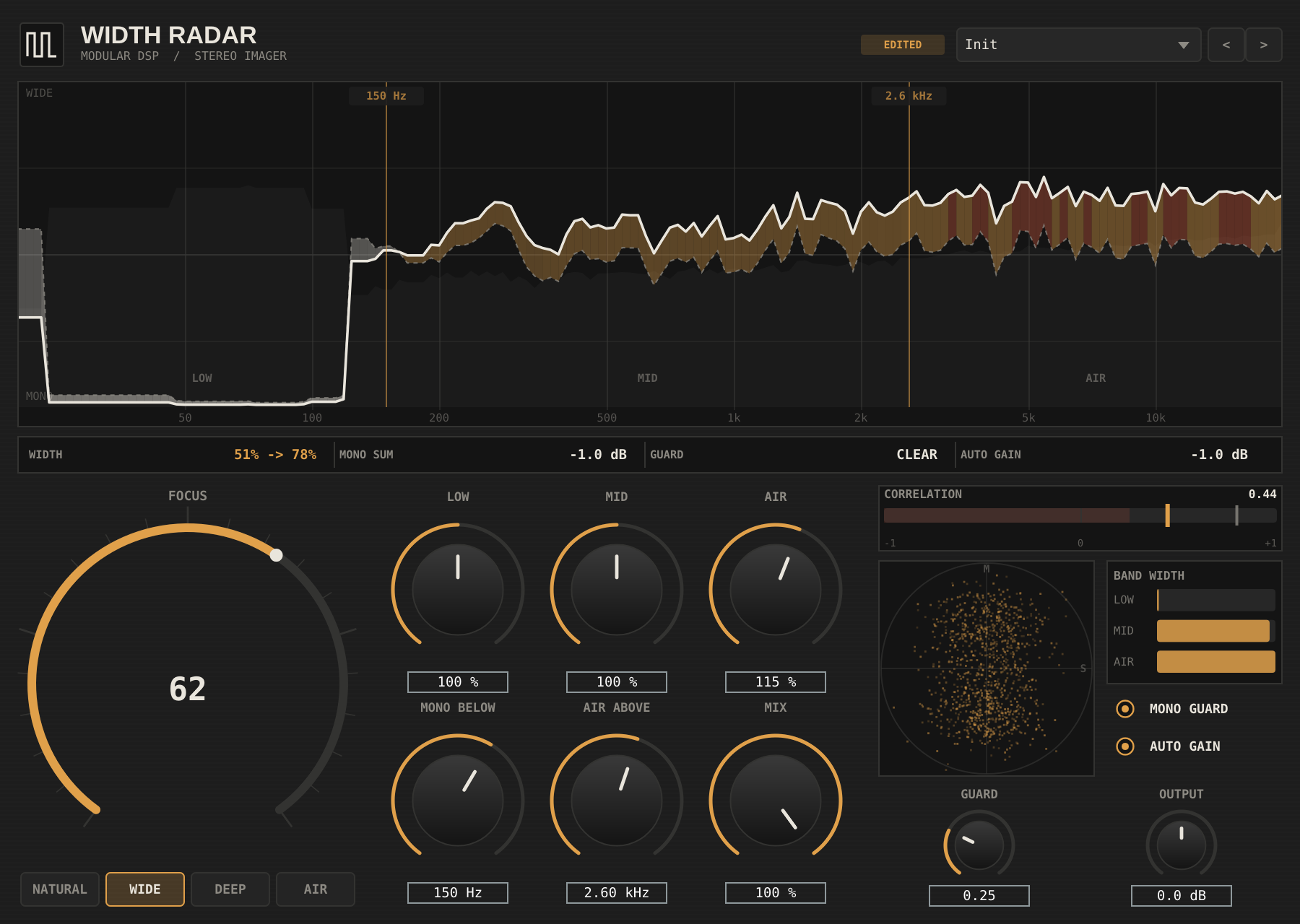The image size is (1300, 924).
Task: Click the MID 100 % value field
Action: (x=617, y=682)
